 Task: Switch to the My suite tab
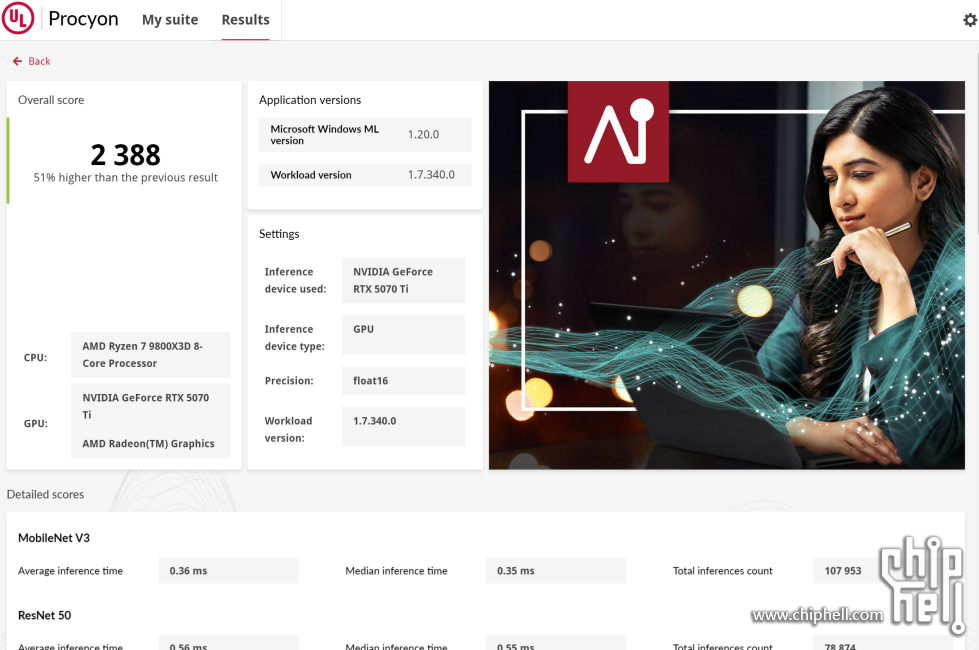click(170, 20)
